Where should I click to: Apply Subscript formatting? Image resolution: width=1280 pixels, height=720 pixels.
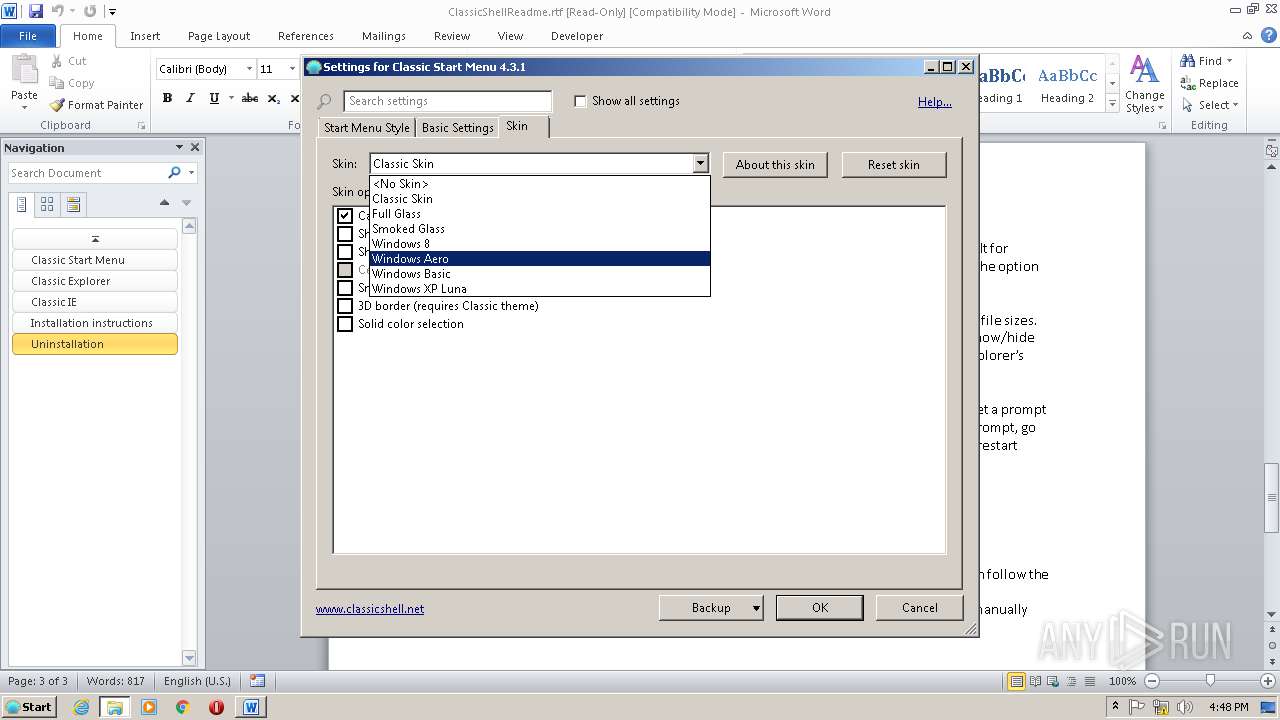point(274,98)
